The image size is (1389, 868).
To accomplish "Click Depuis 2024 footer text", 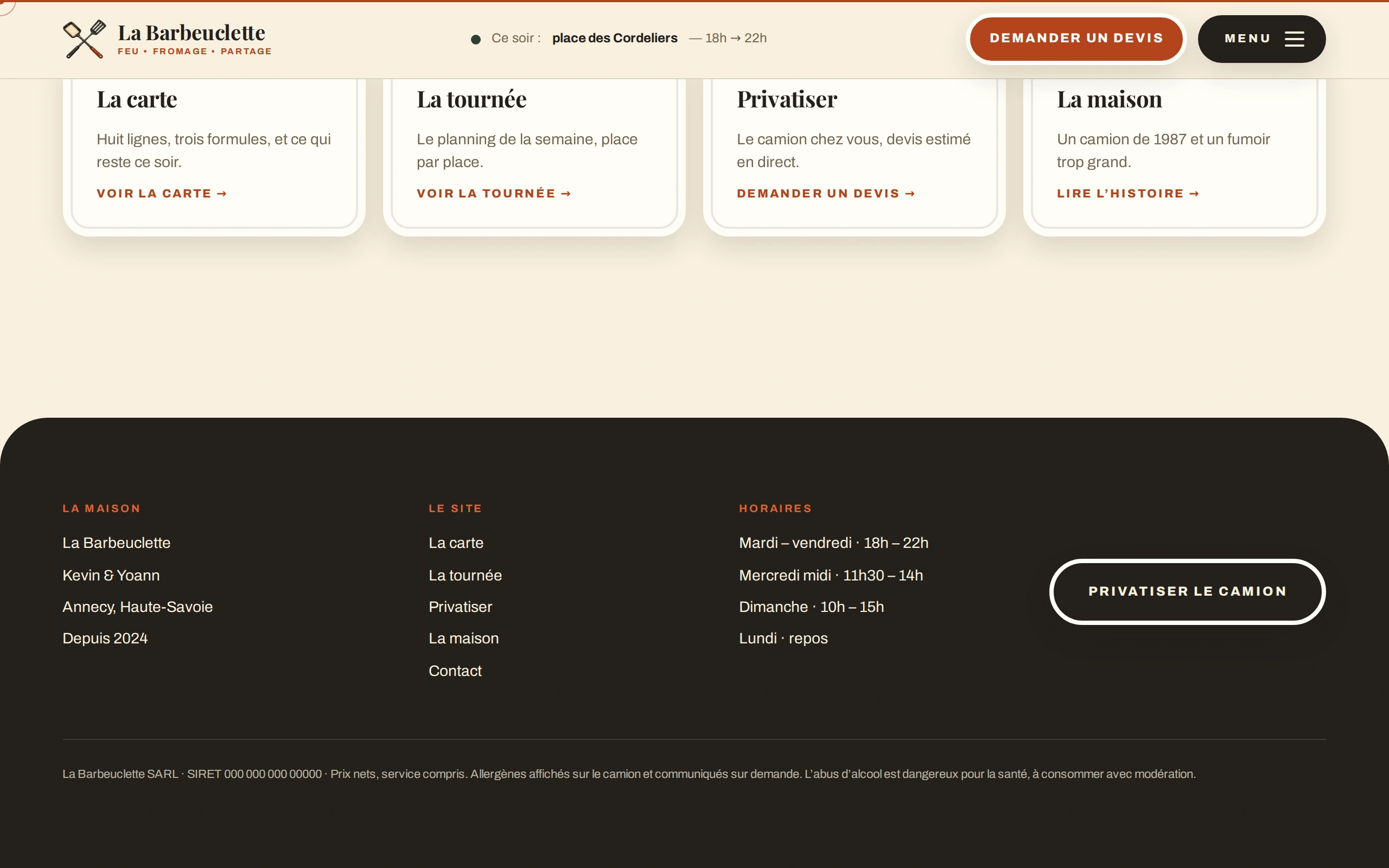I will pyautogui.click(x=105, y=639).
